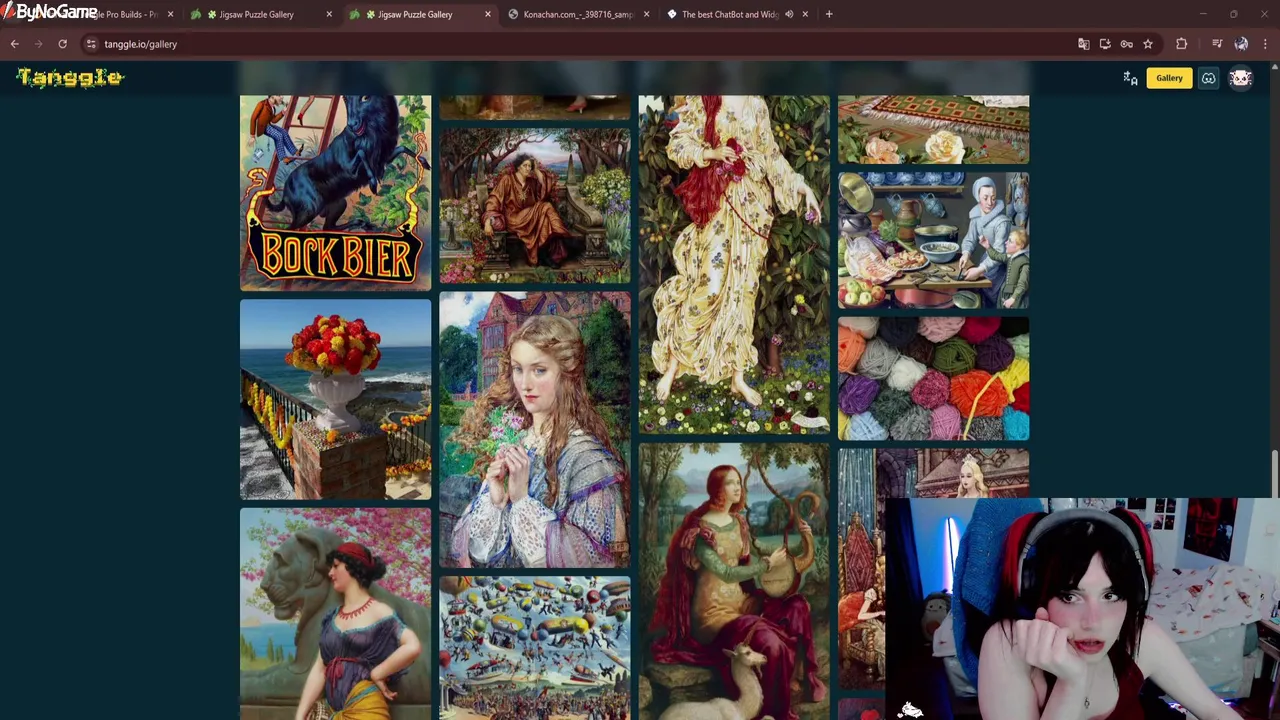Open the browser three-dot menu
Image resolution: width=1280 pixels, height=720 pixels.
(x=1265, y=44)
